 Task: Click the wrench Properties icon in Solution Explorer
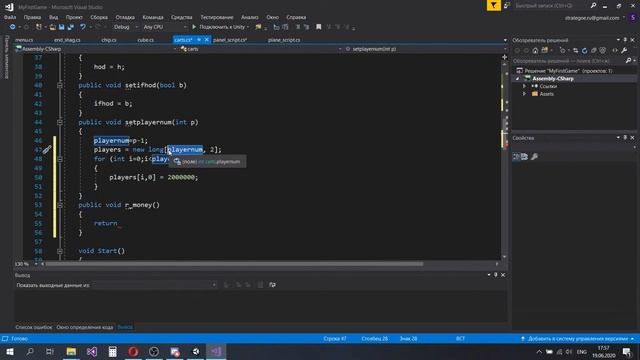(x=624, y=51)
